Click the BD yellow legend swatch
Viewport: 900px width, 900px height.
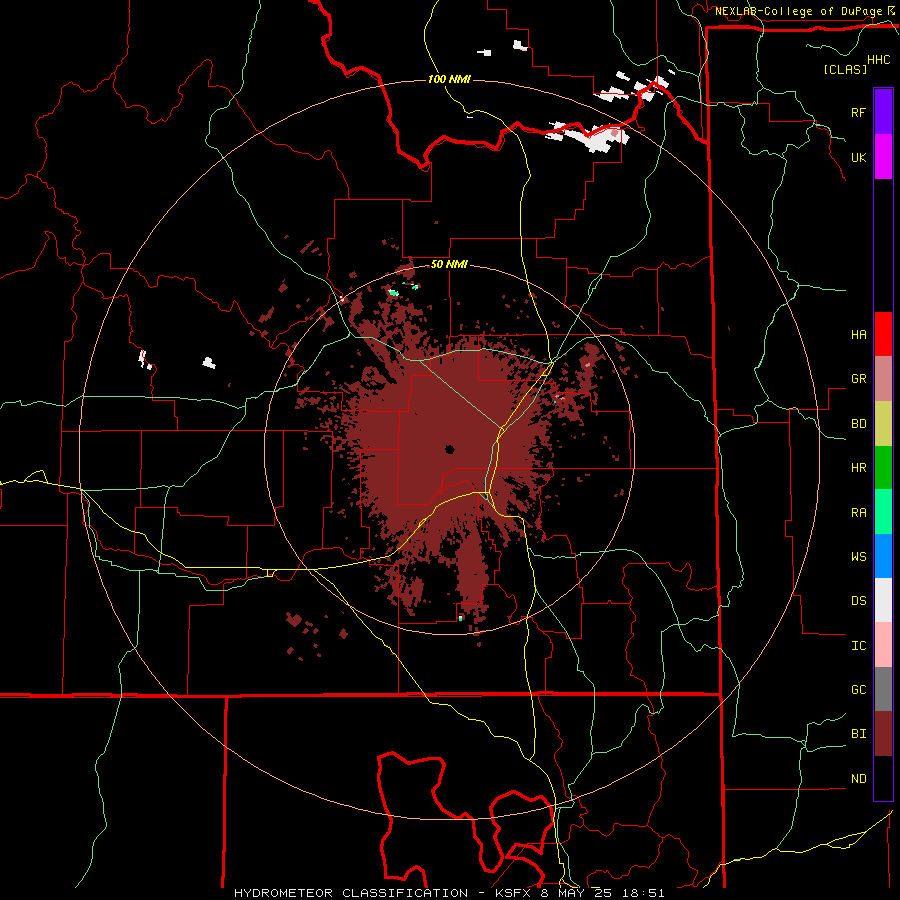pos(883,424)
